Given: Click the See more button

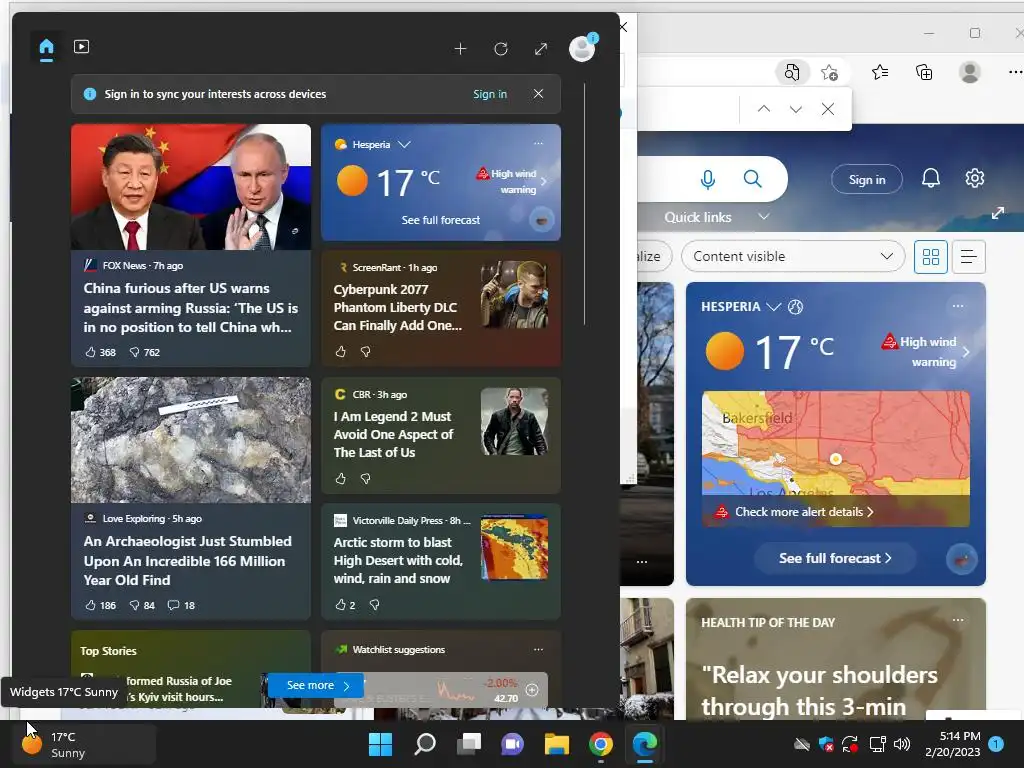Looking at the screenshot, I should [316, 685].
